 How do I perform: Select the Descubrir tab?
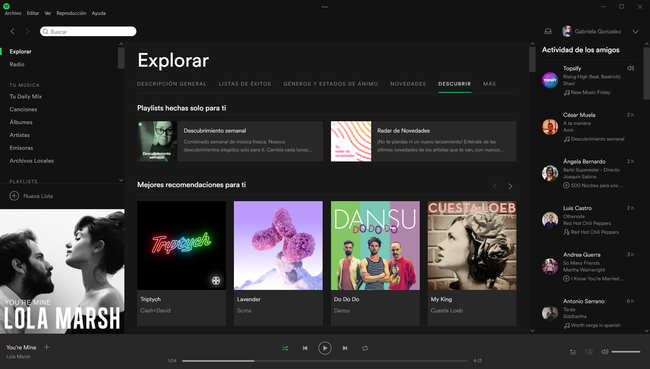pos(455,84)
